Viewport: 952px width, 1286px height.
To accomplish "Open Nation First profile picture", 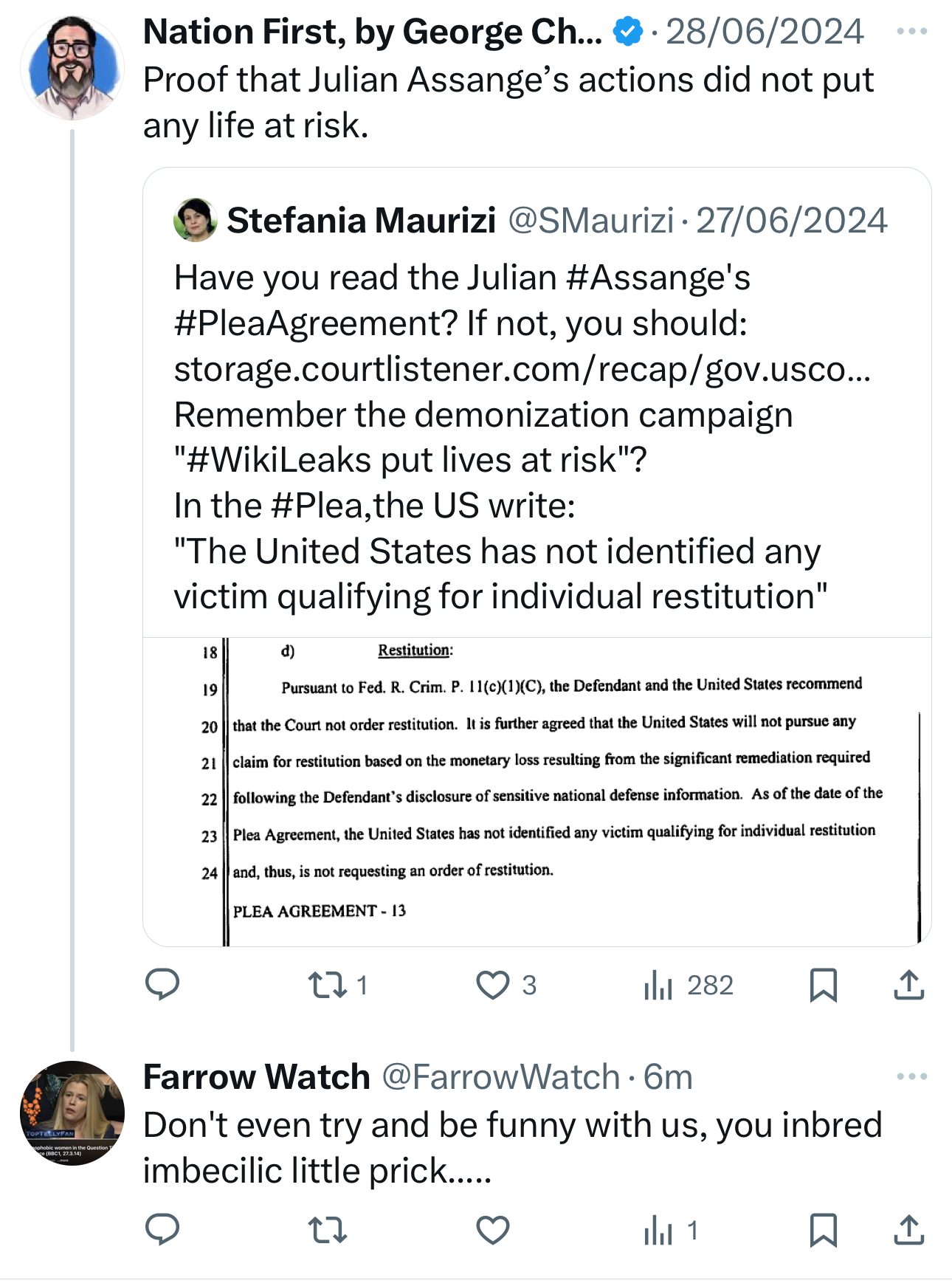I will pos(72,68).
